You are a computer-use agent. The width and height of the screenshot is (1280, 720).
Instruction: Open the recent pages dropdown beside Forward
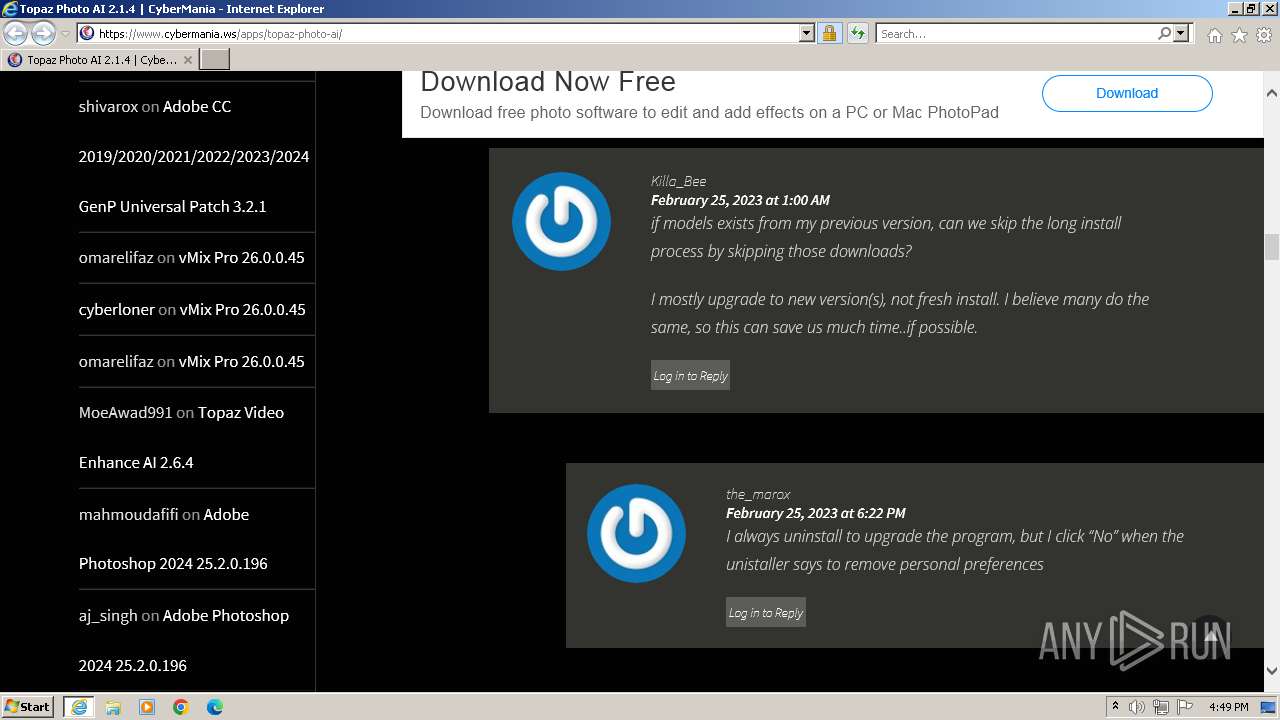[65, 34]
